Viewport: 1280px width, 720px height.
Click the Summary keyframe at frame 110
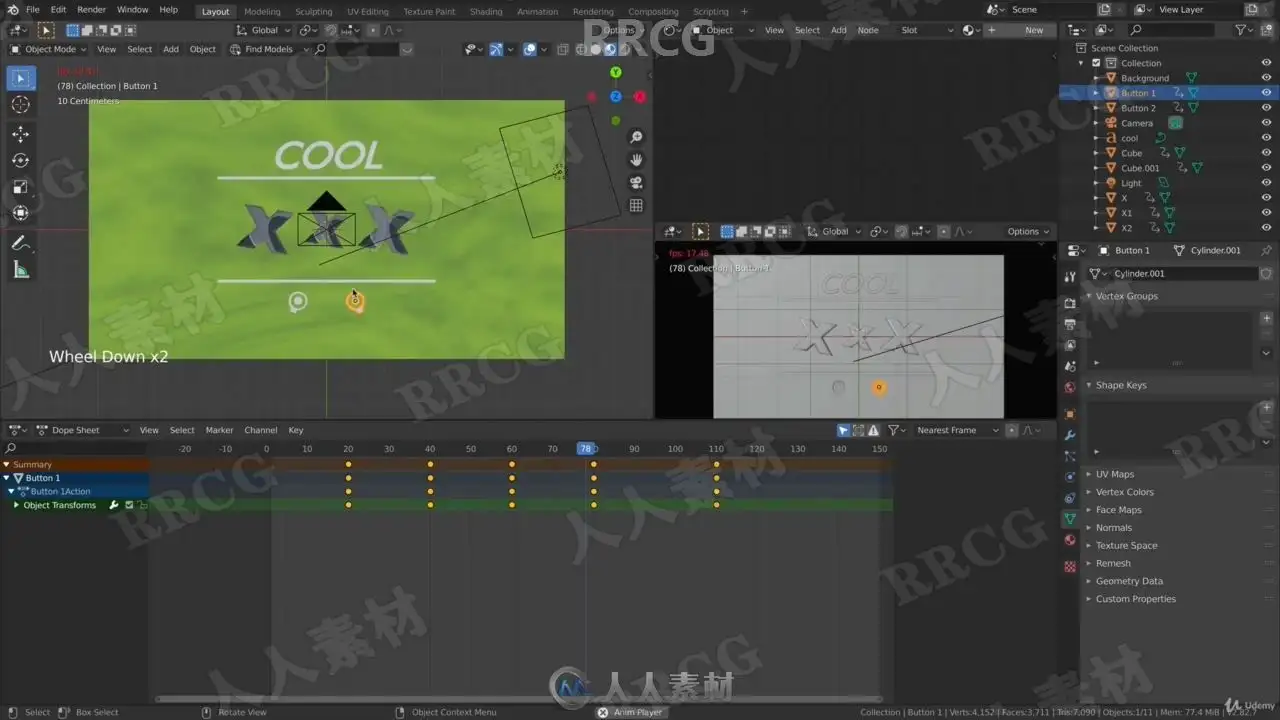click(x=716, y=464)
